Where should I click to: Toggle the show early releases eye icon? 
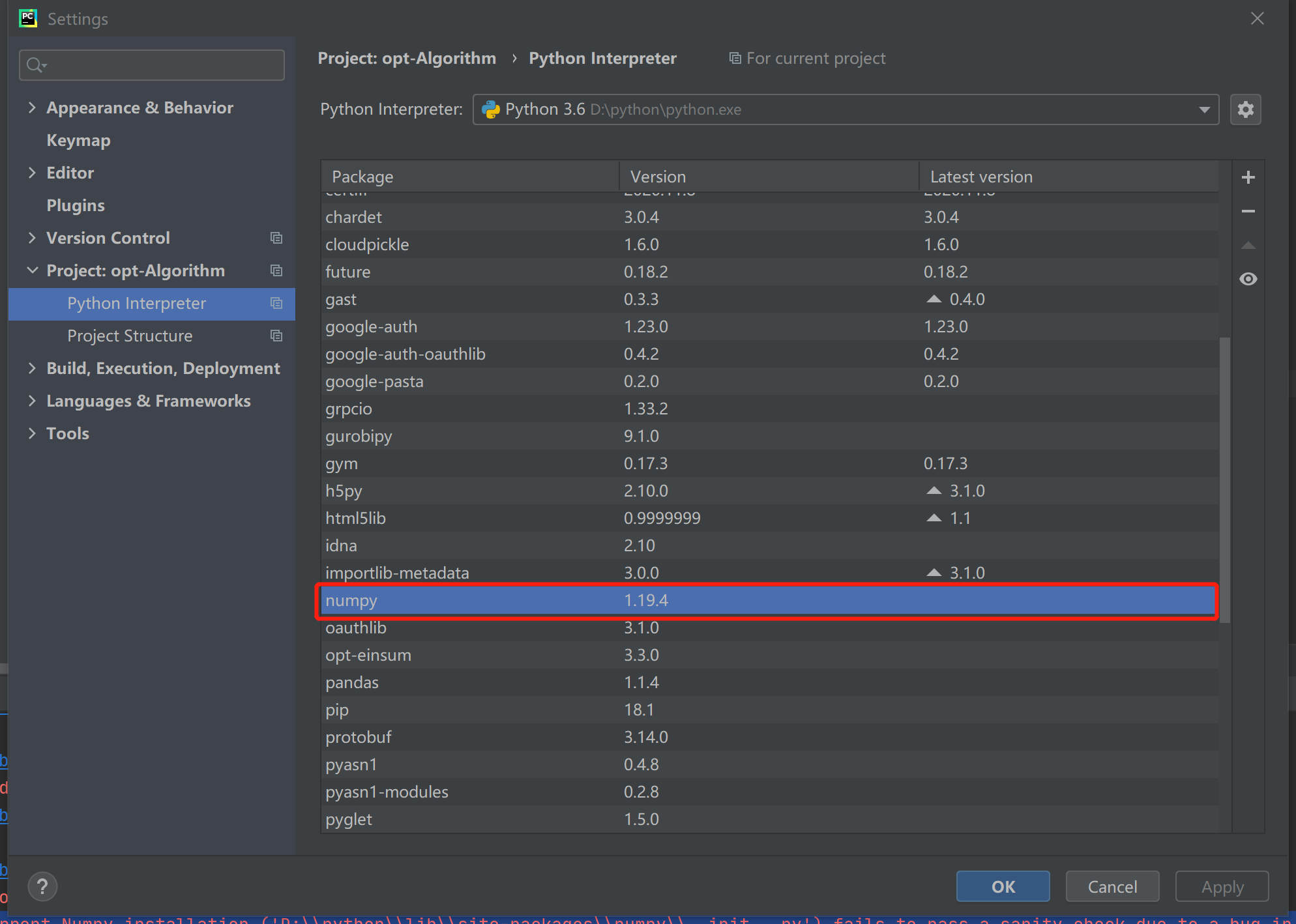point(1248,279)
